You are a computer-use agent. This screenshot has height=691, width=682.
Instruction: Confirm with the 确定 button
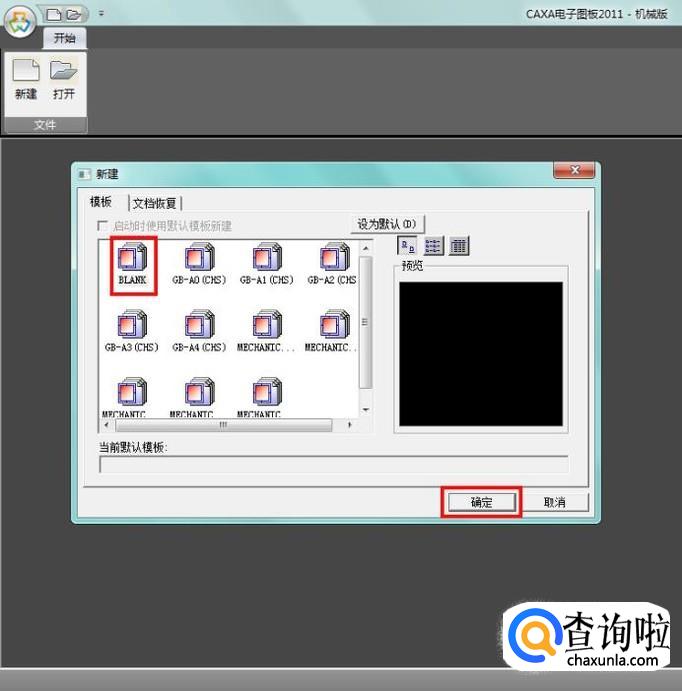481,502
